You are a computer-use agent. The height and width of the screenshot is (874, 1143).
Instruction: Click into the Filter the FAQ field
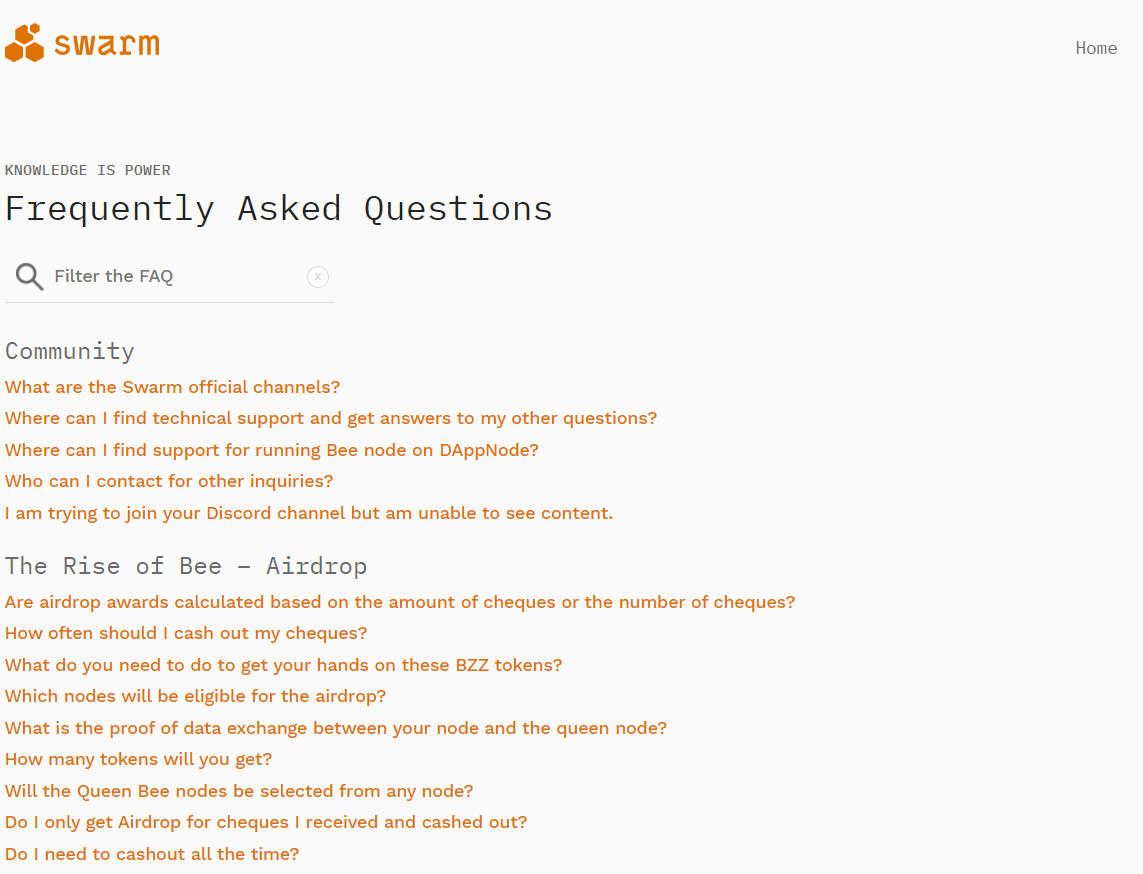click(175, 277)
